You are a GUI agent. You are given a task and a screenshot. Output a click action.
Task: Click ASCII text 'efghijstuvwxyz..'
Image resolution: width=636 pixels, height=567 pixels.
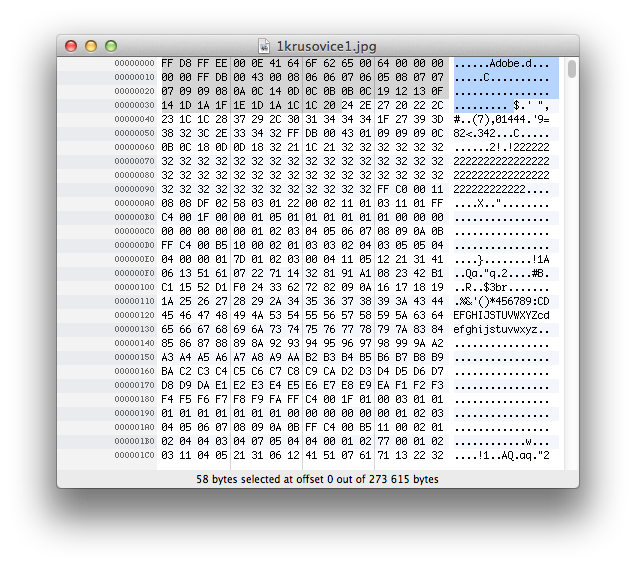[x=501, y=329]
